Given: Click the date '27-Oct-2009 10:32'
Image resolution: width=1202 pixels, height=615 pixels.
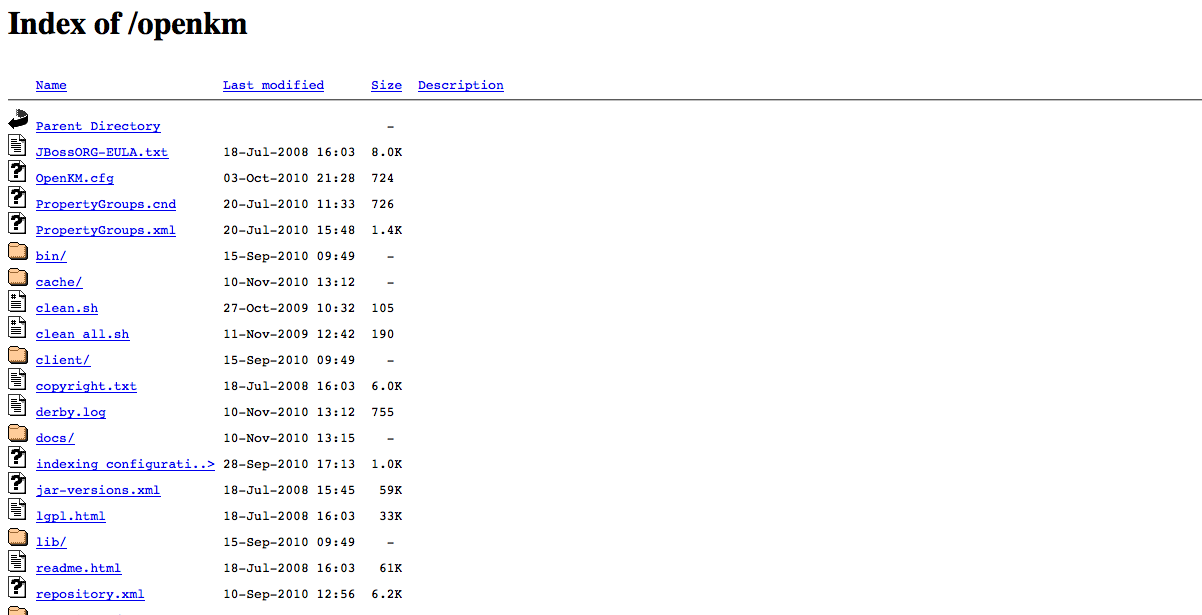Looking at the screenshot, I should [289, 308].
